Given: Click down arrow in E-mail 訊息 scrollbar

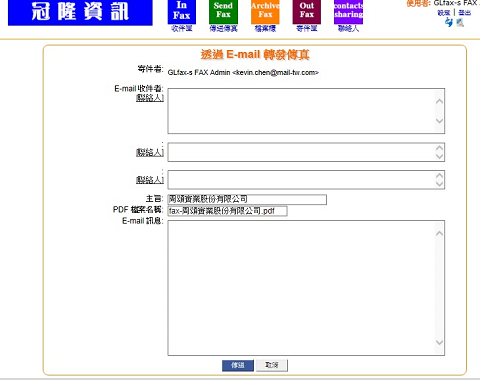Looking at the screenshot, I should (439, 342).
